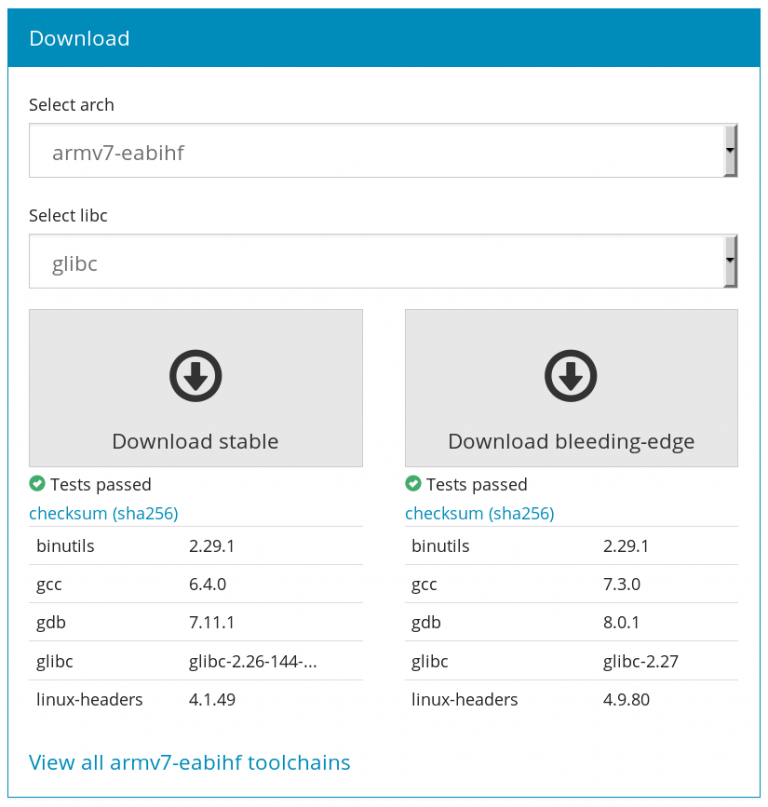768x807 pixels.
Task: Click green check icon beside bleeding-edge Tests passed
Action: point(413,484)
